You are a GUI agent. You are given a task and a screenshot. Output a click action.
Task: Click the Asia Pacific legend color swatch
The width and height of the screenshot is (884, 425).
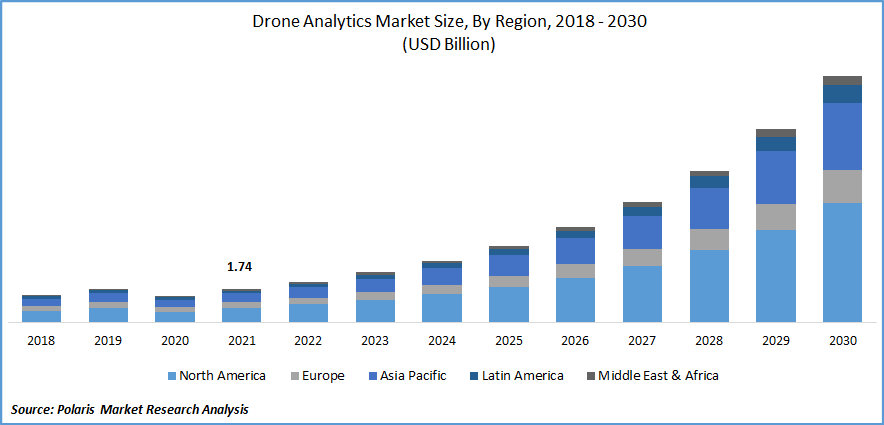[x=372, y=376]
